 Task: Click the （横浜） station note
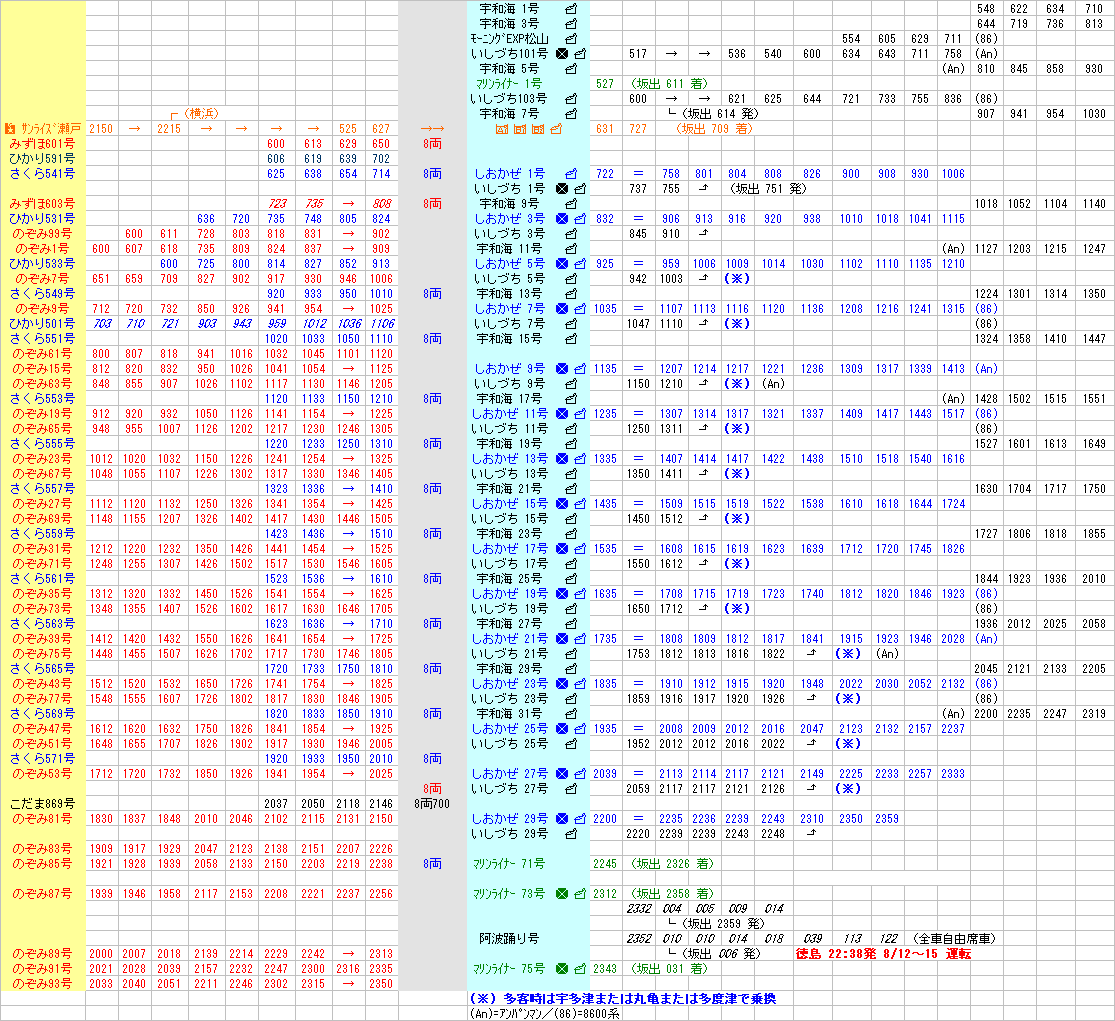click(201, 114)
